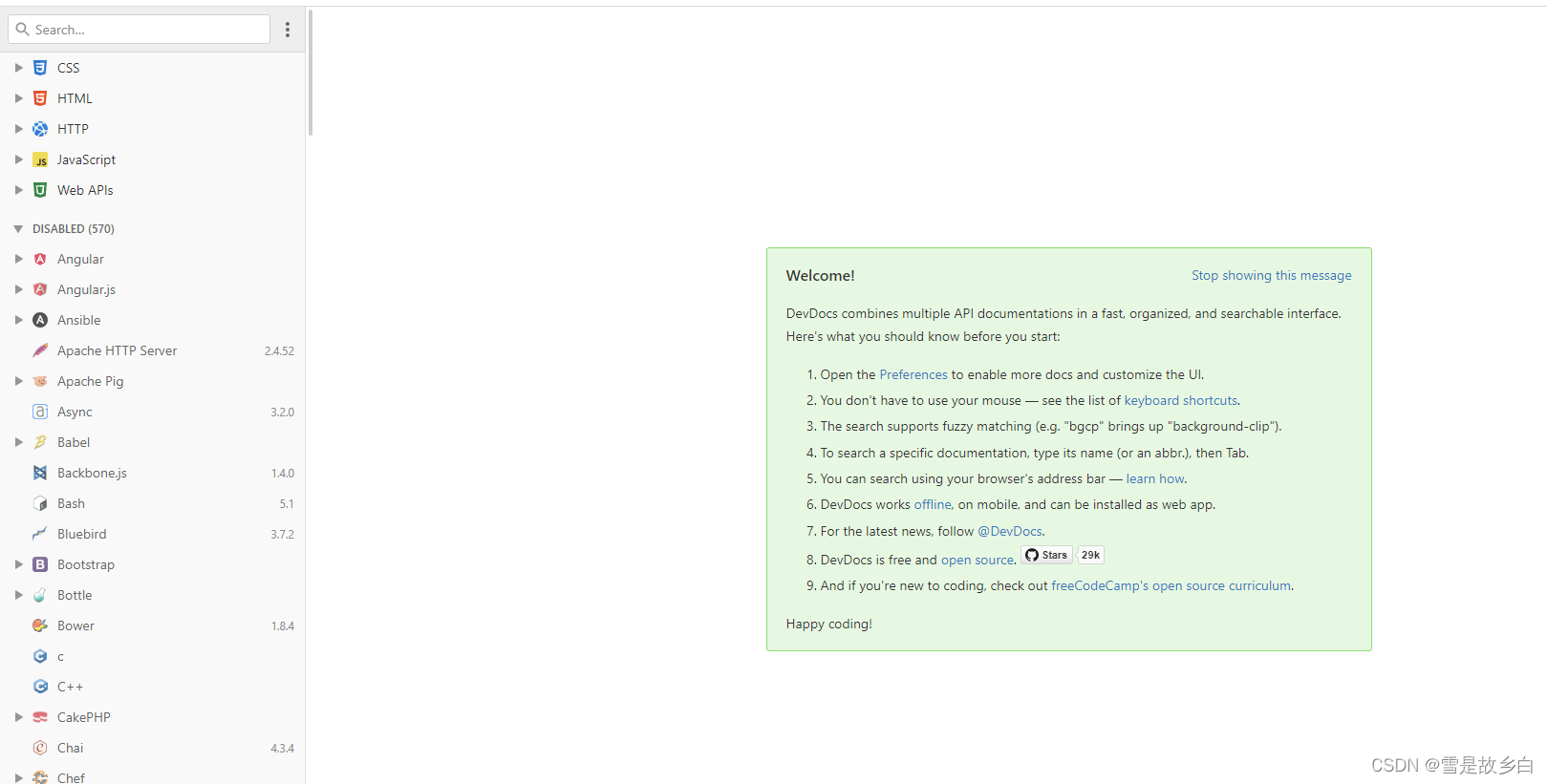Click the CakePHP logo icon
The width and height of the screenshot is (1547, 784).
tap(40, 717)
